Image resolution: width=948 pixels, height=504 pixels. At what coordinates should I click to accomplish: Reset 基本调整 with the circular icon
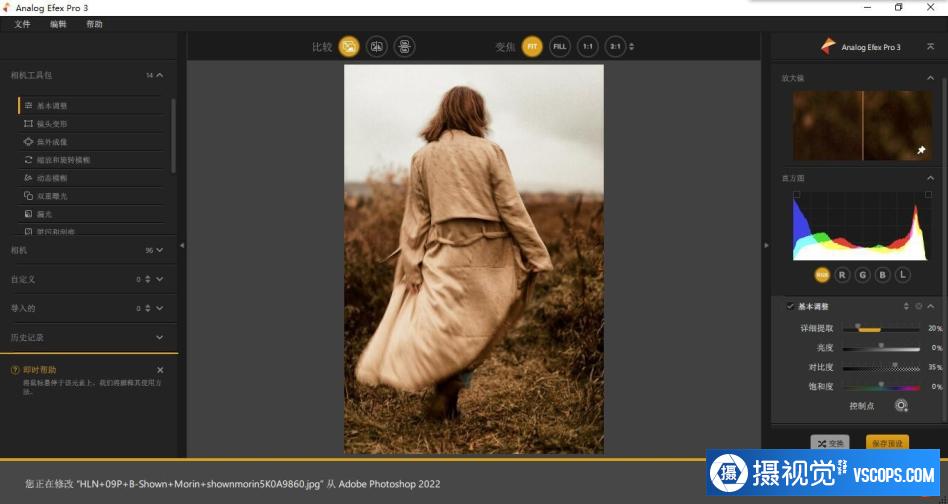pyautogui.click(x=918, y=306)
